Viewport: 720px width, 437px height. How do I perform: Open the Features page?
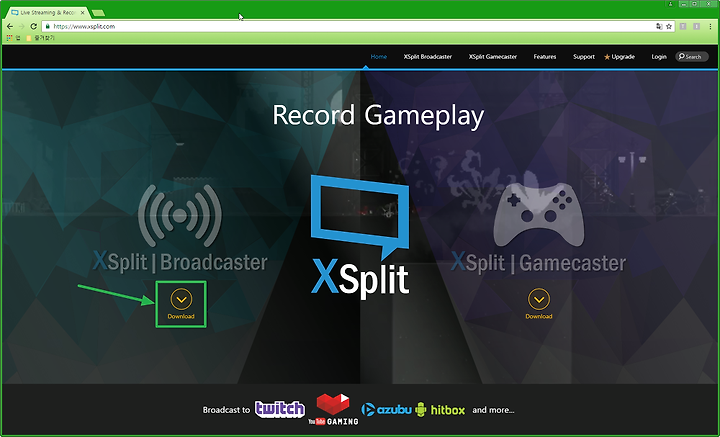[x=545, y=57]
